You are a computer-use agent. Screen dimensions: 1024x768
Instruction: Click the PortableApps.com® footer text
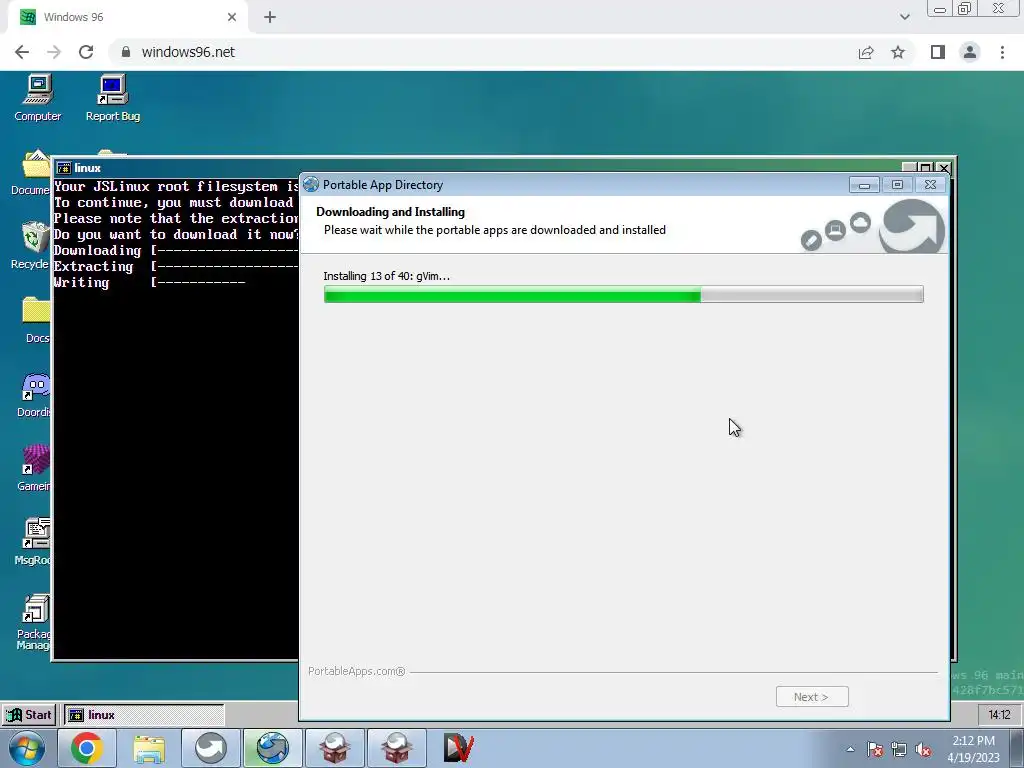pyautogui.click(x=357, y=671)
